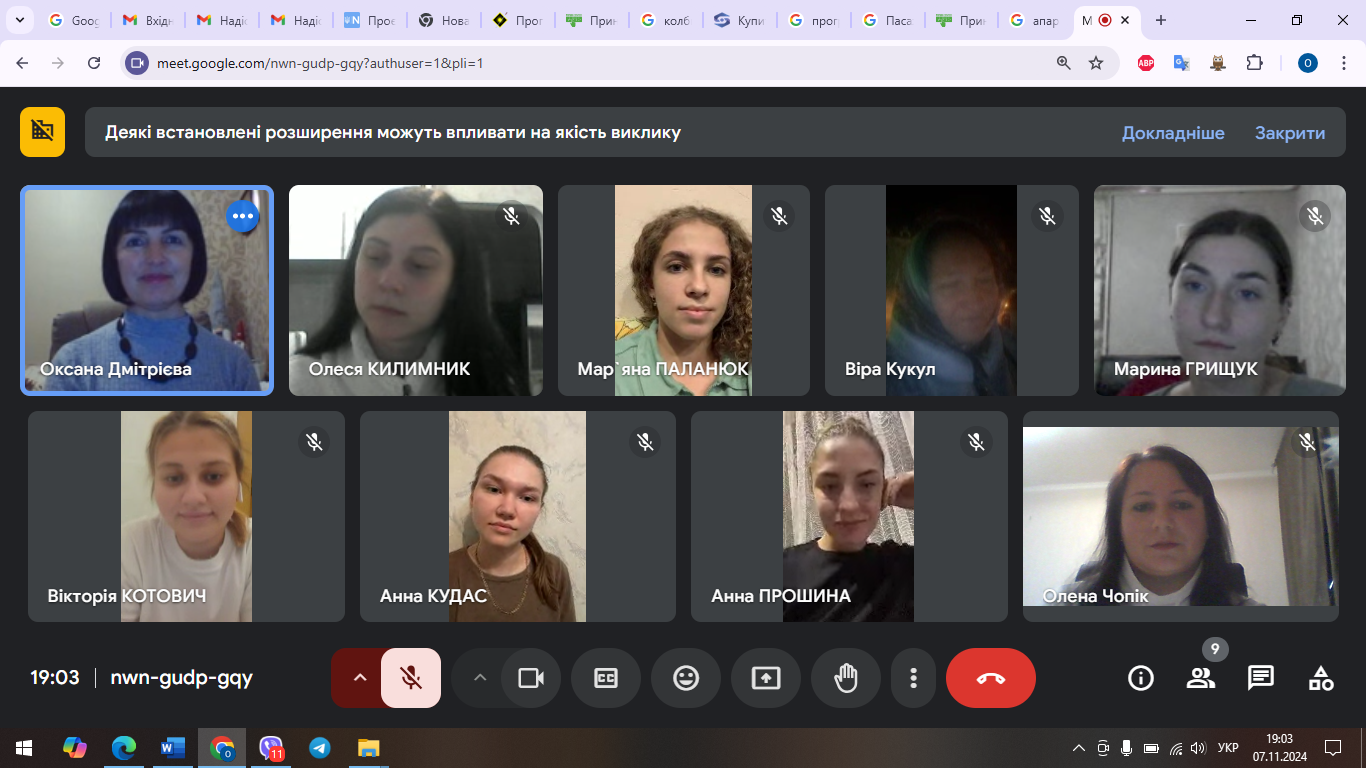Image resolution: width=1366 pixels, height=768 pixels.
Task: Expand audio settings arrow beside microphone
Action: coord(360,678)
